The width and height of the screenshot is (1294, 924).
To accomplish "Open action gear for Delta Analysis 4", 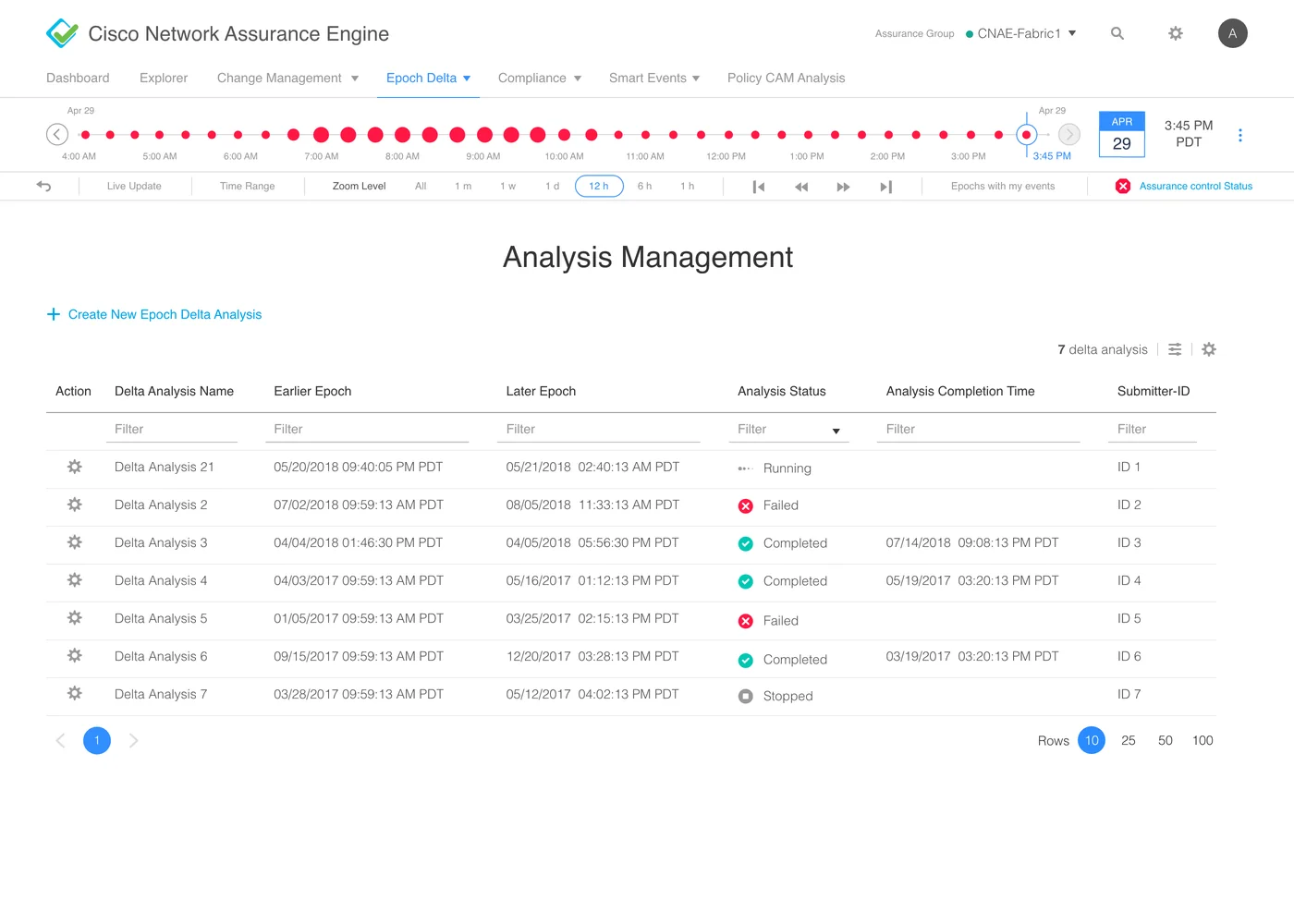I will click(75, 580).
